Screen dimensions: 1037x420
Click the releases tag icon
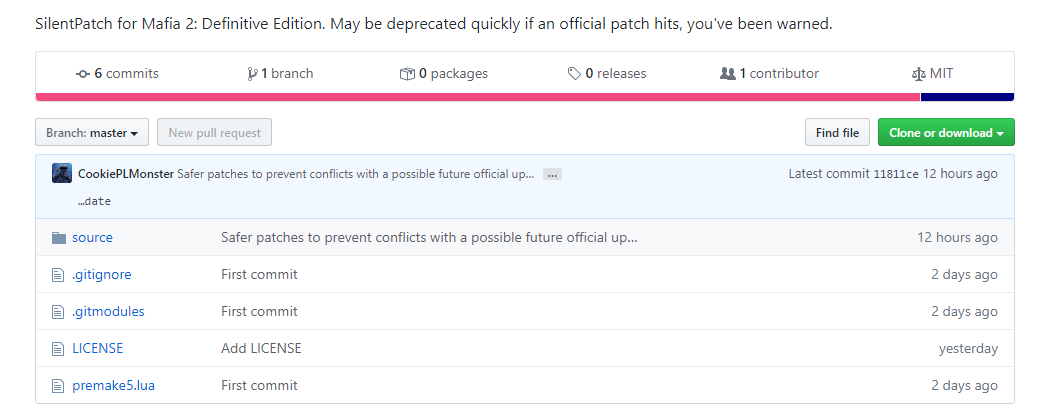pos(574,74)
